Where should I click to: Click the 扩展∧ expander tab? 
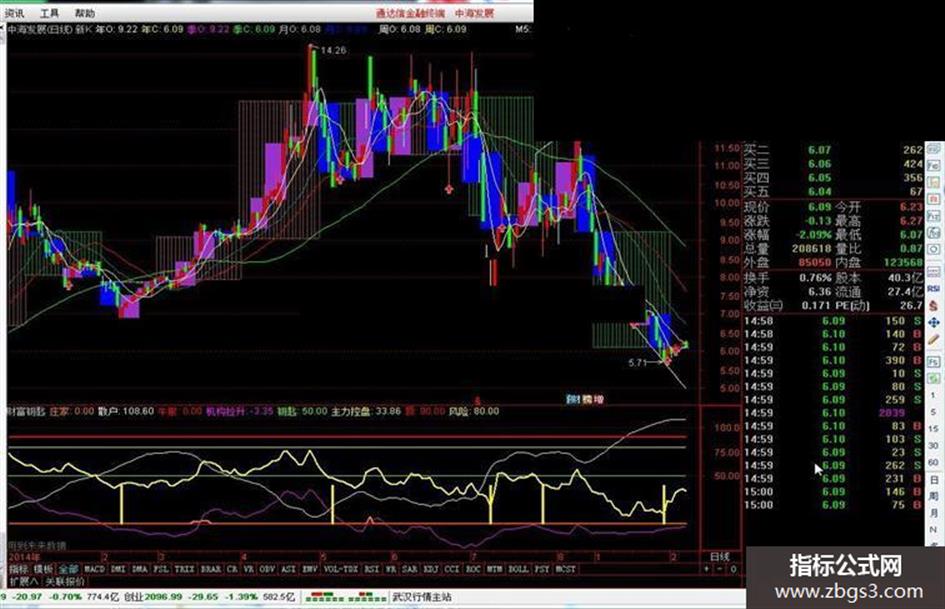[x=24, y=582]
